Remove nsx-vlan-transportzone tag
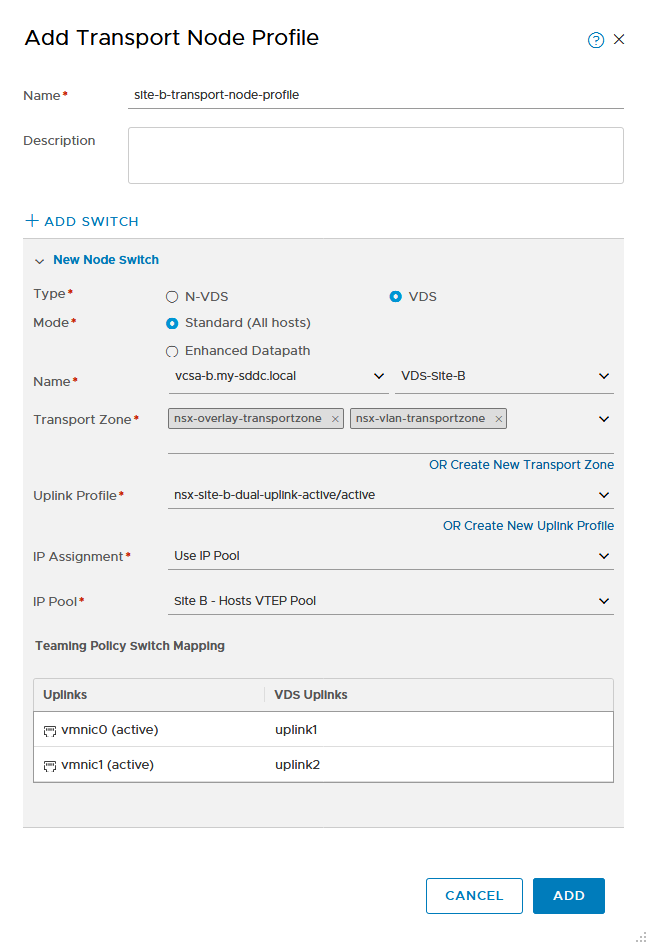The image size is (647, 943). [x=498, y=419]
